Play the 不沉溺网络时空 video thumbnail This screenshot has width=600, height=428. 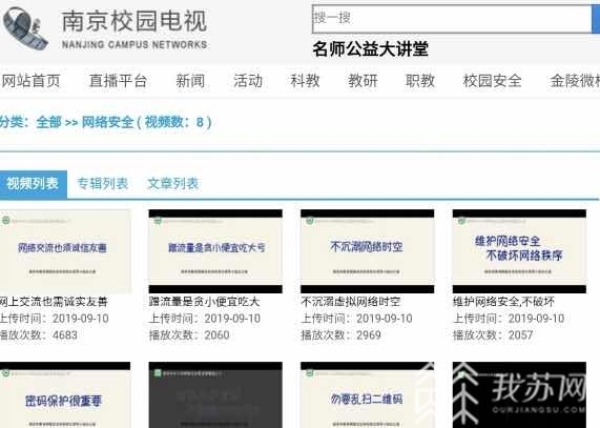click(366, 250)
